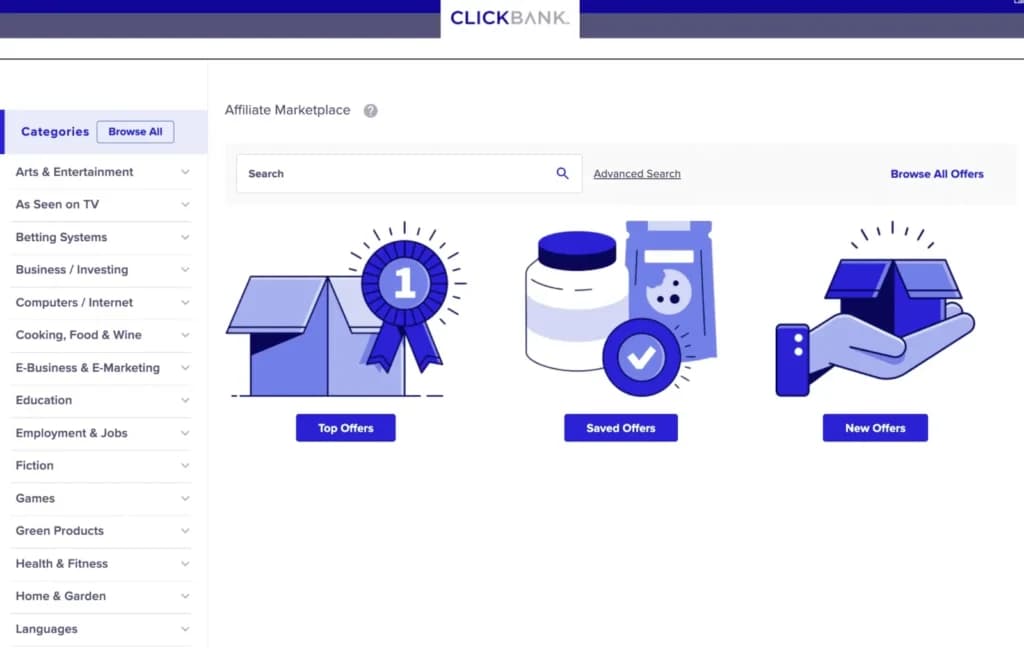This screenshot has width=1024, height=648.
Task: Expand Business / Investing chevron
Action: tap(185, 270)
